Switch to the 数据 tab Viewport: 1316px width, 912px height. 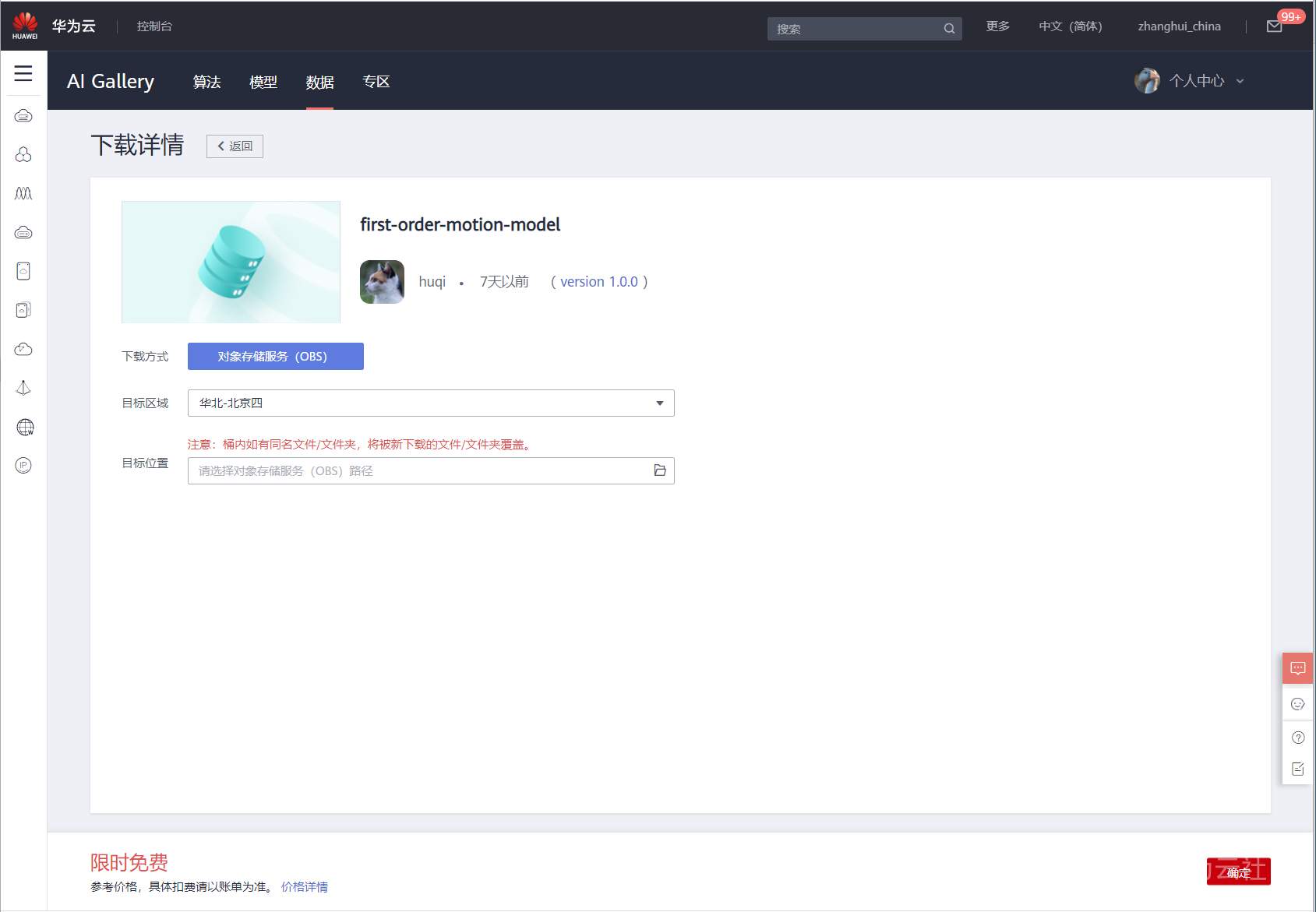pos(319,82)
